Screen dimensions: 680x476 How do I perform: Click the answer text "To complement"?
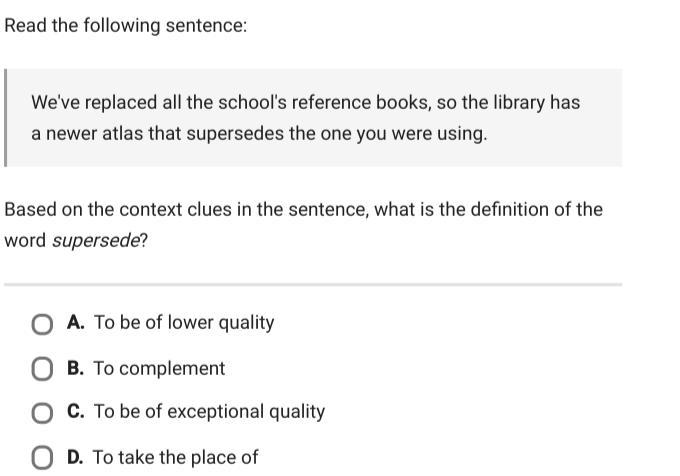point(159,368)
